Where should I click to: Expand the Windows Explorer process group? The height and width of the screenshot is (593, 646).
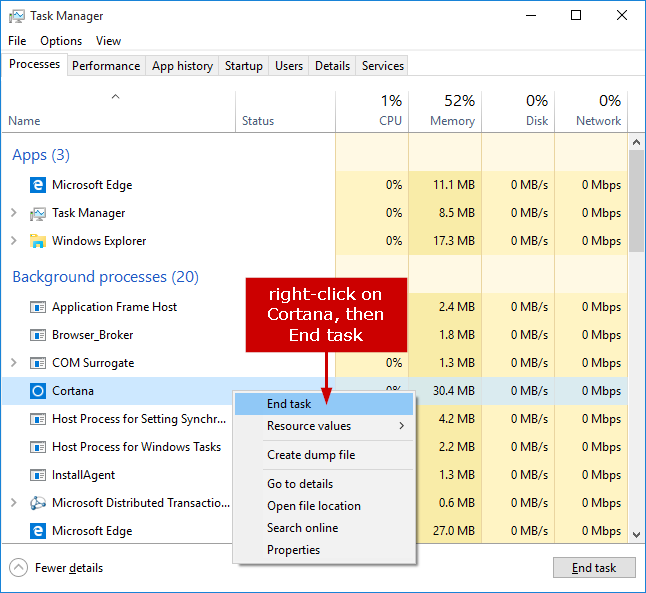13,241
